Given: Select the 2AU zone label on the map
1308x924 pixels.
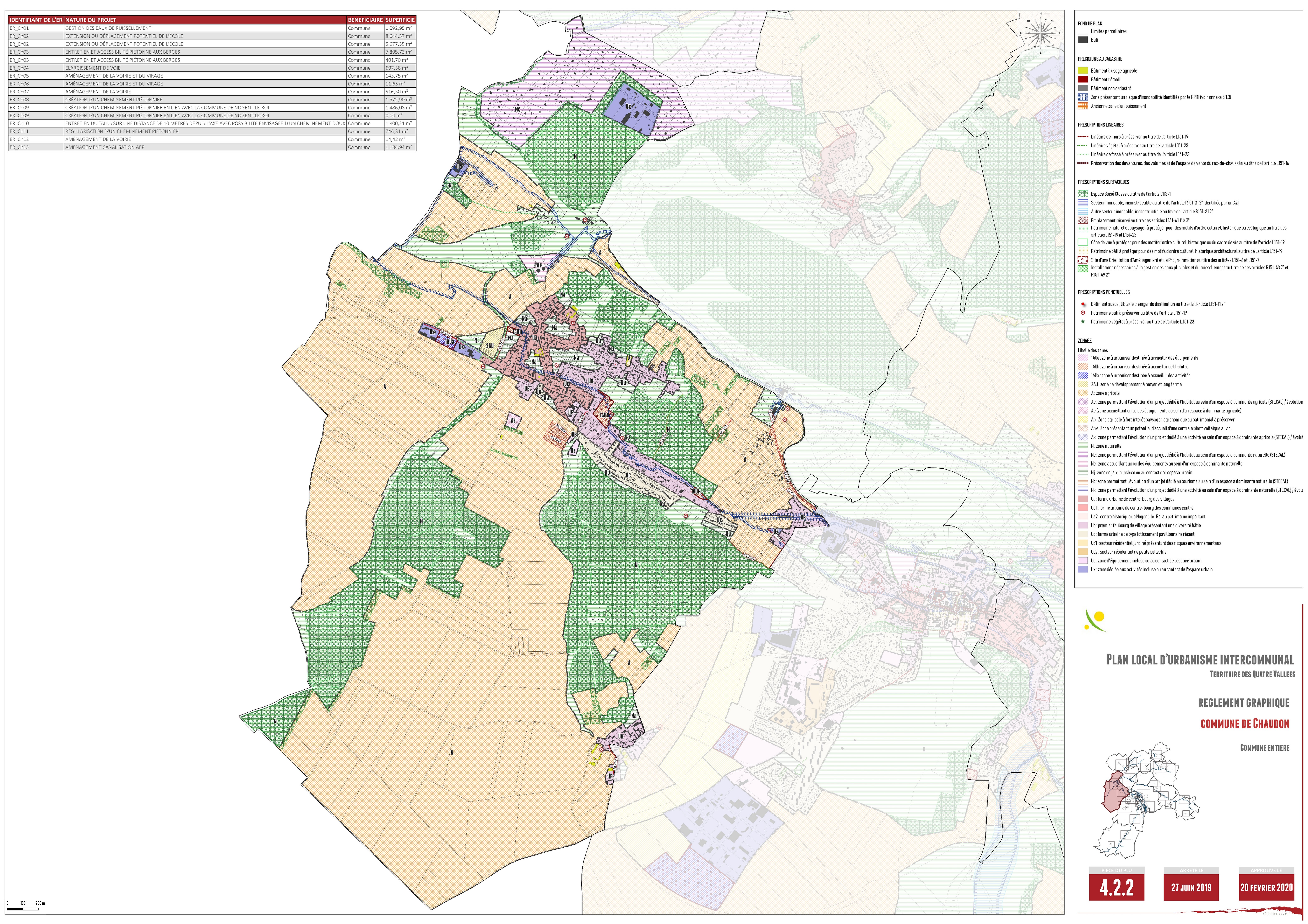Looking at the screenshot, I should click(490, 346).
